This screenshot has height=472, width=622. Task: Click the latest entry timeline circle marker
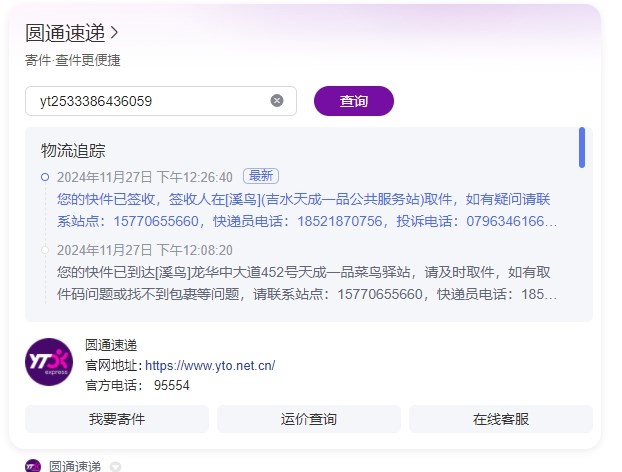(x=45, y=177)
